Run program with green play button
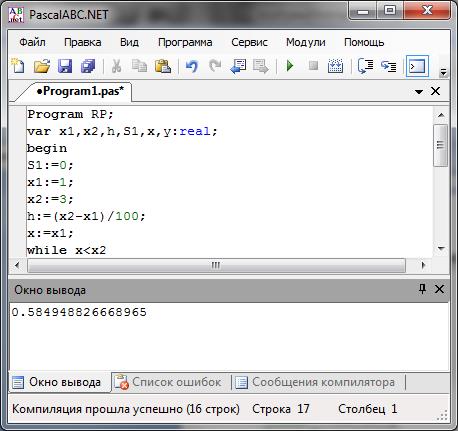This screenshot has width=458, height=431. [290, 66]
